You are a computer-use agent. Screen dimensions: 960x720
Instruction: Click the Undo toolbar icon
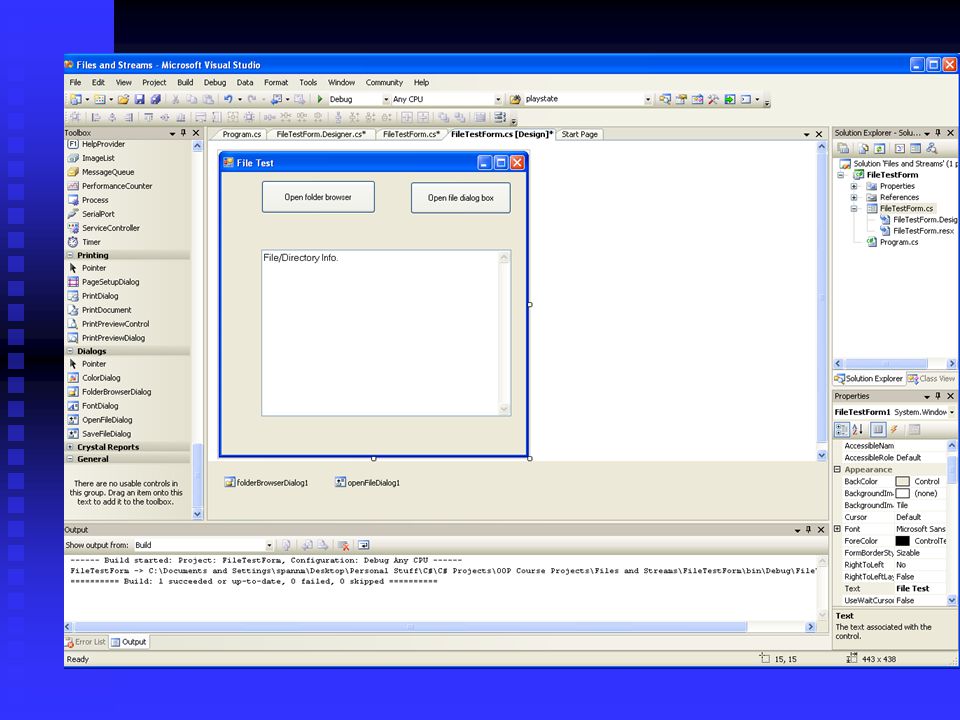coord(228,99)
